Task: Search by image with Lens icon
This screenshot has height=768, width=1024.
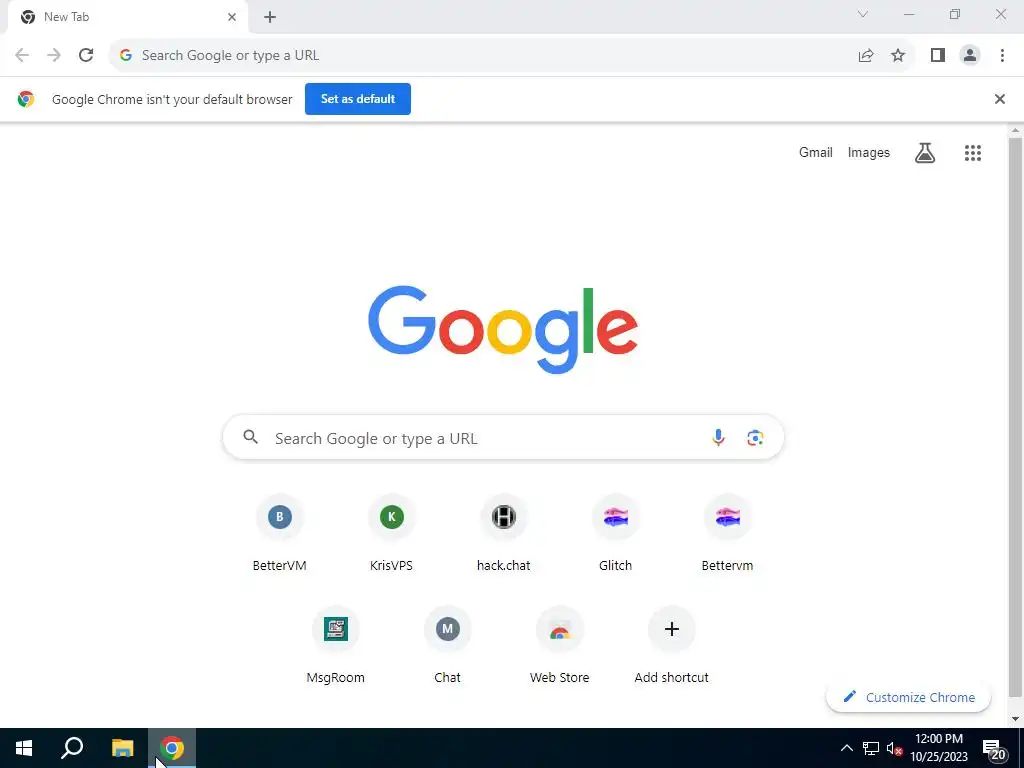Action: (755, 437)
